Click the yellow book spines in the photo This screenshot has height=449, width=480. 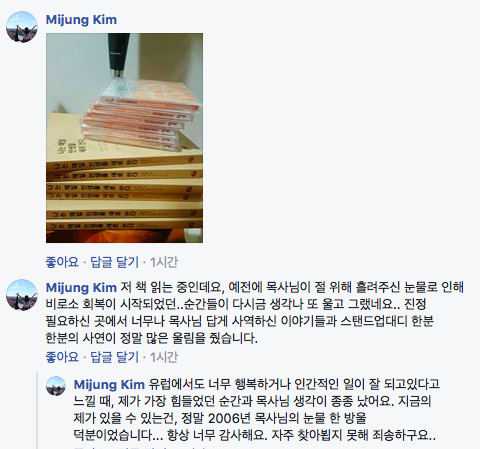(x=124, y=193)
